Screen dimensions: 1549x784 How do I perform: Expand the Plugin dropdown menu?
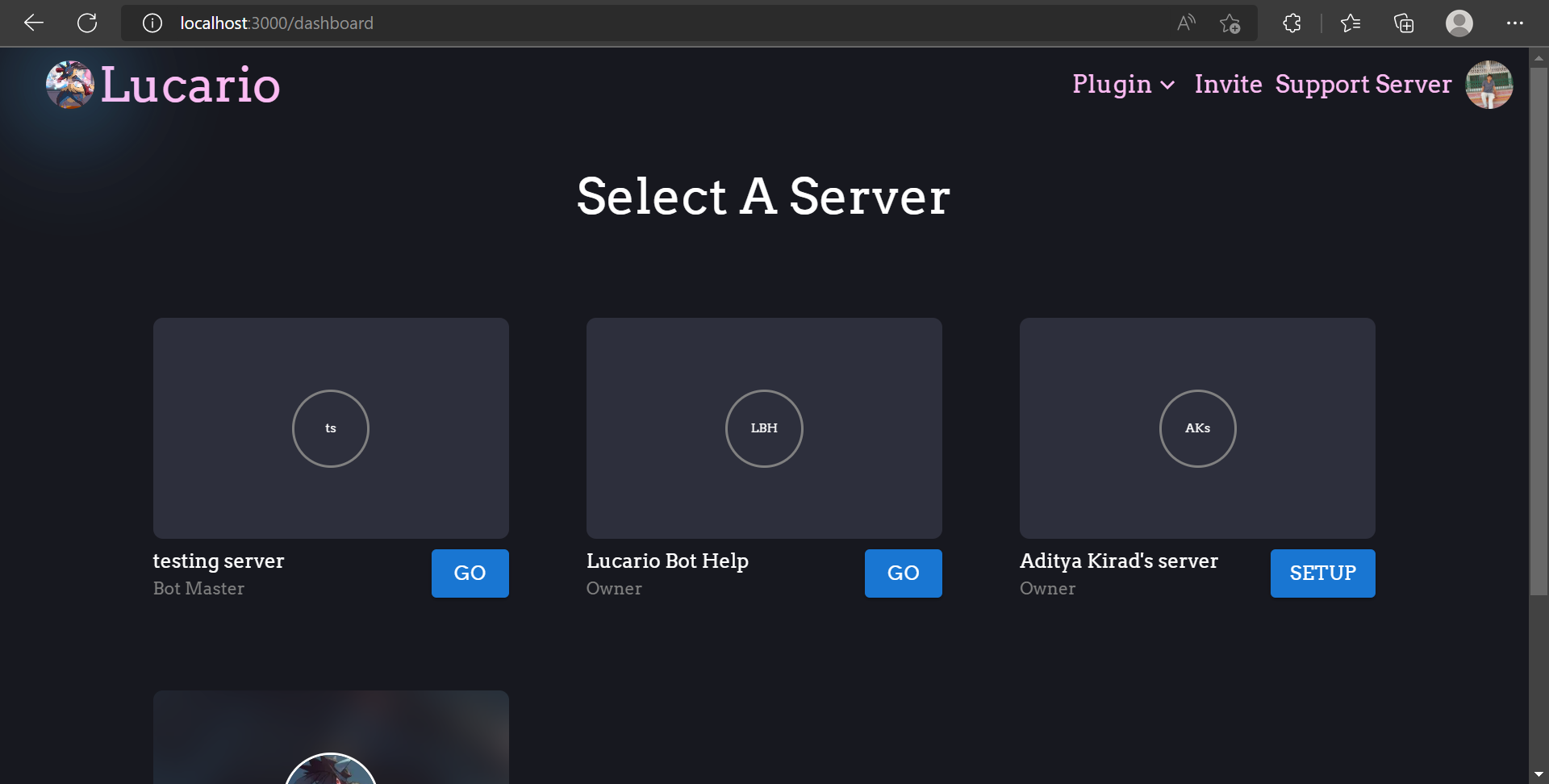[x=1124, y=85]
